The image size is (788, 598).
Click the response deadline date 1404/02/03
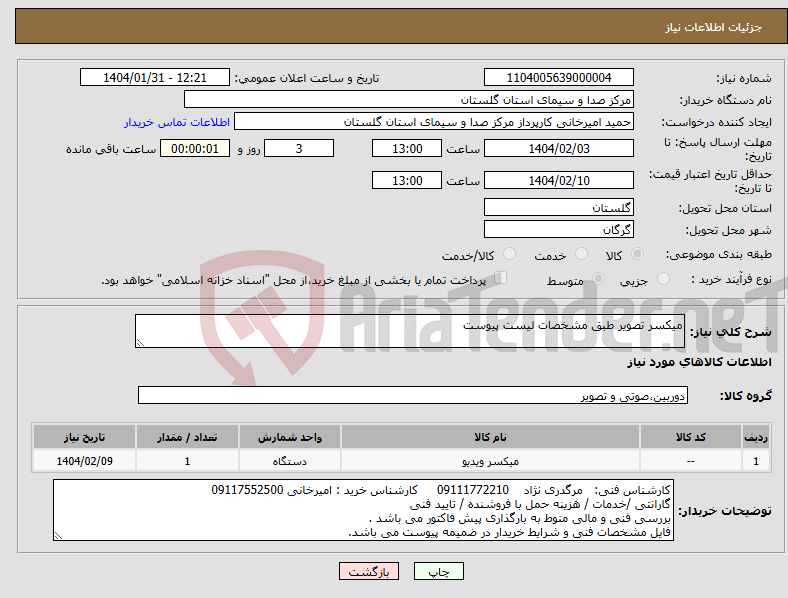point(558,148)
